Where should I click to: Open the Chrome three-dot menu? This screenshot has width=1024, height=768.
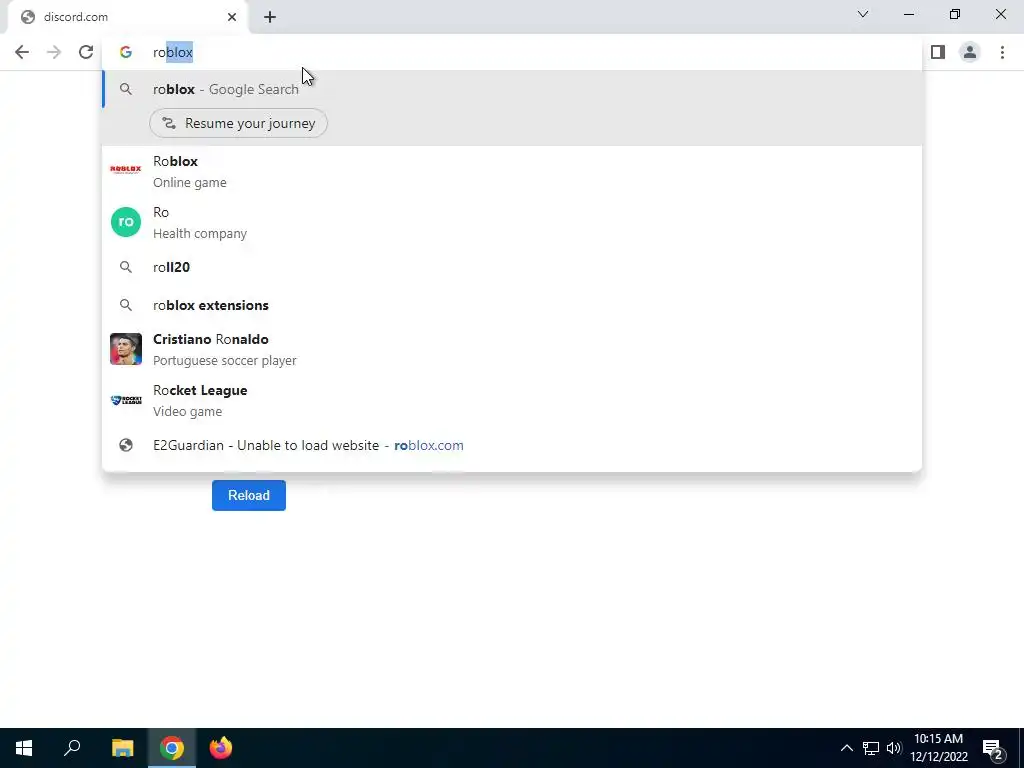(x=1002, y=52)
